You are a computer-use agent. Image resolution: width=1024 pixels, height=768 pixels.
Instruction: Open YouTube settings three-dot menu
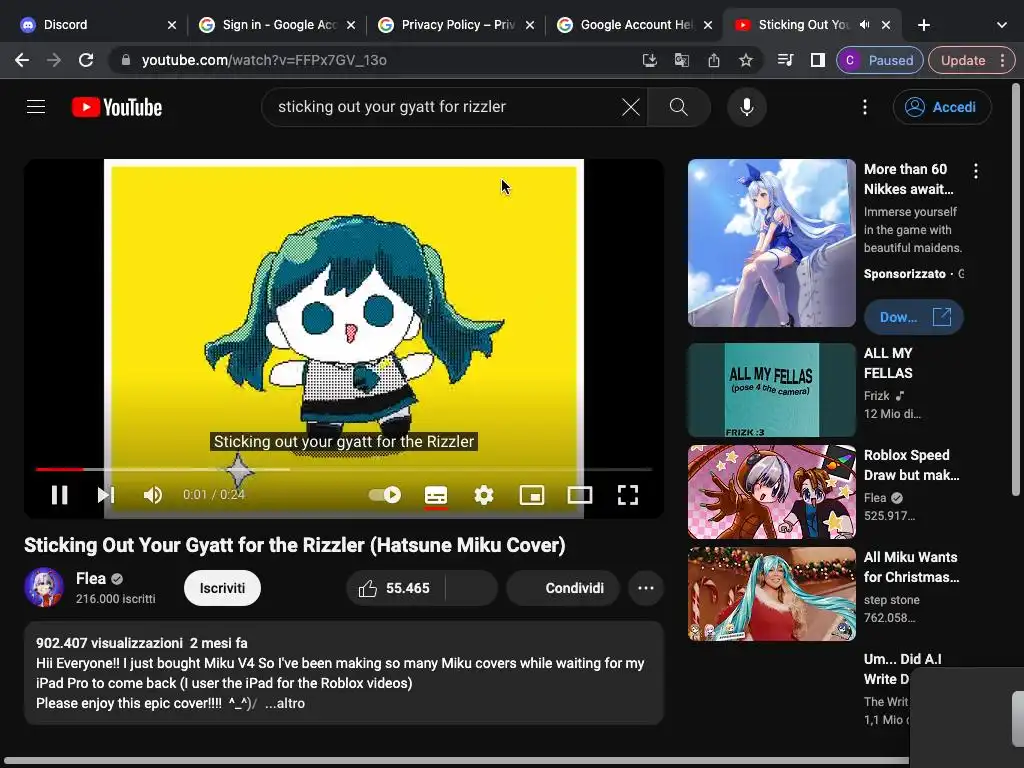tap(865, 106)
